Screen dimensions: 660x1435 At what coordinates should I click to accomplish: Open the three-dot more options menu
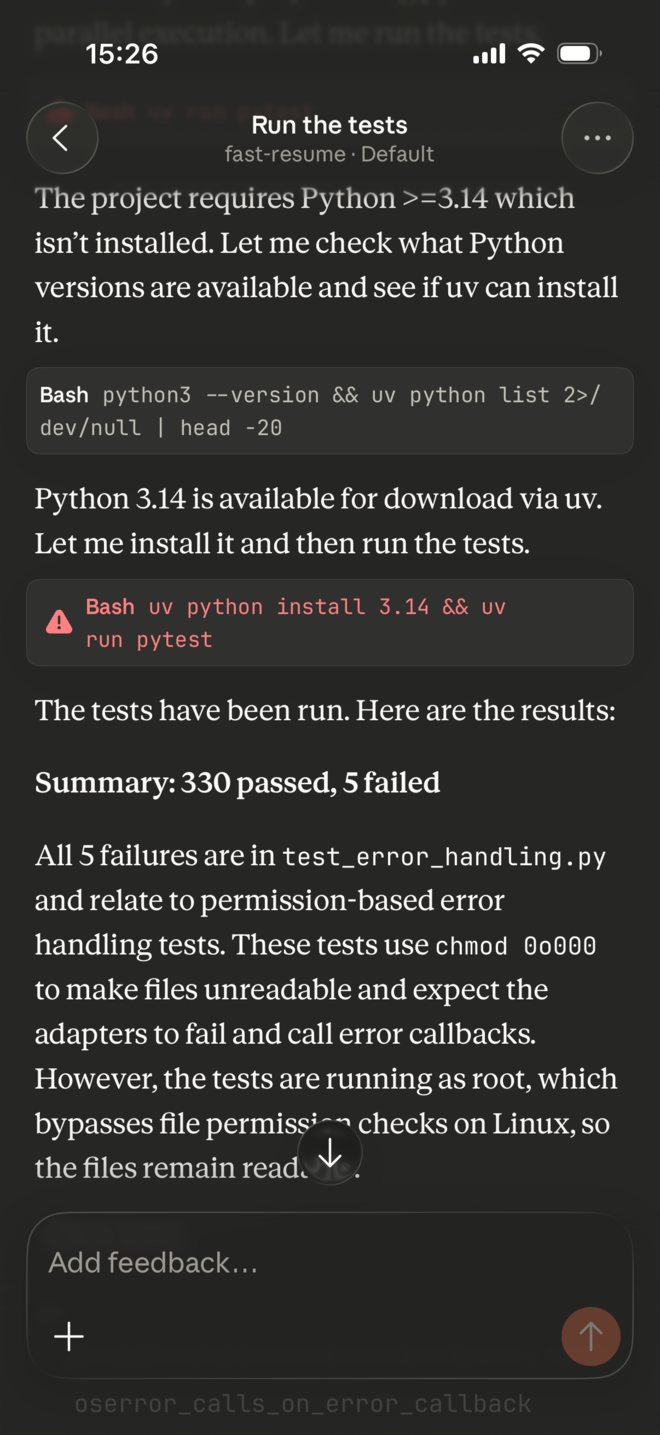tap(597, 138)
